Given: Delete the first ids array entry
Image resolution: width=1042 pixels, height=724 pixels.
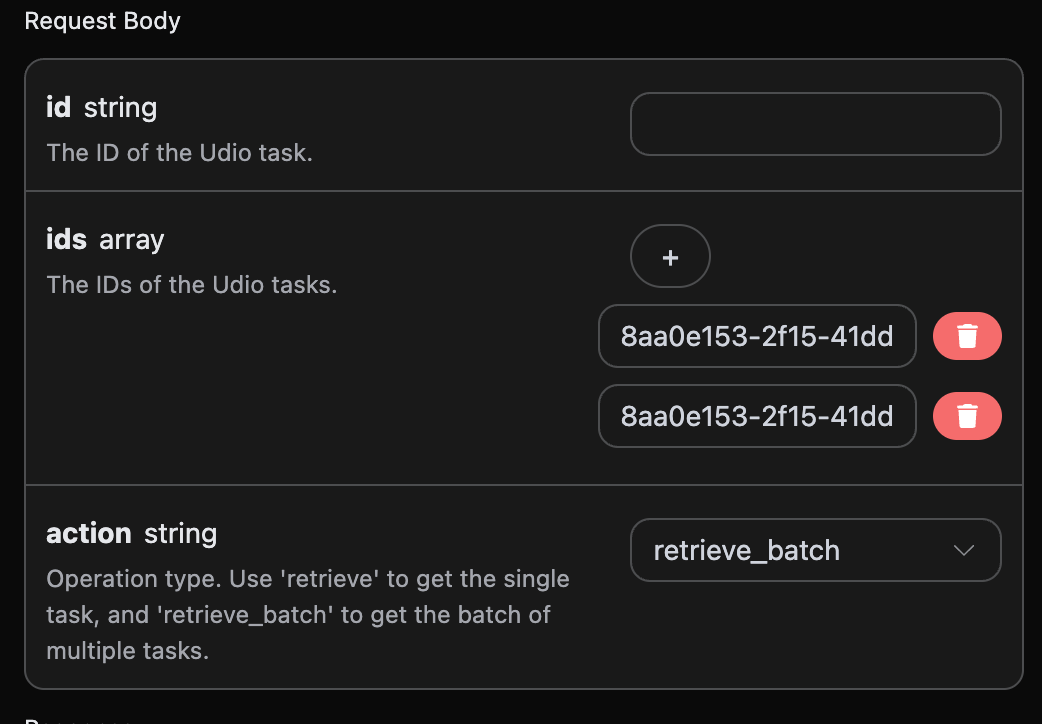Looking at the screenshot, I should point(967,336).
